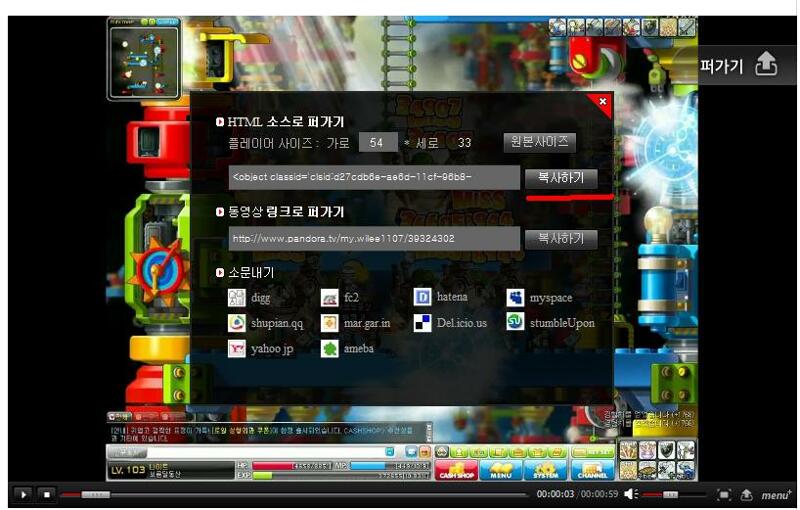Image resolution: width=800 pixels, height=510 pixels.
Task: Click the 퍼가기 share button at top right
Action: (747, 65)
